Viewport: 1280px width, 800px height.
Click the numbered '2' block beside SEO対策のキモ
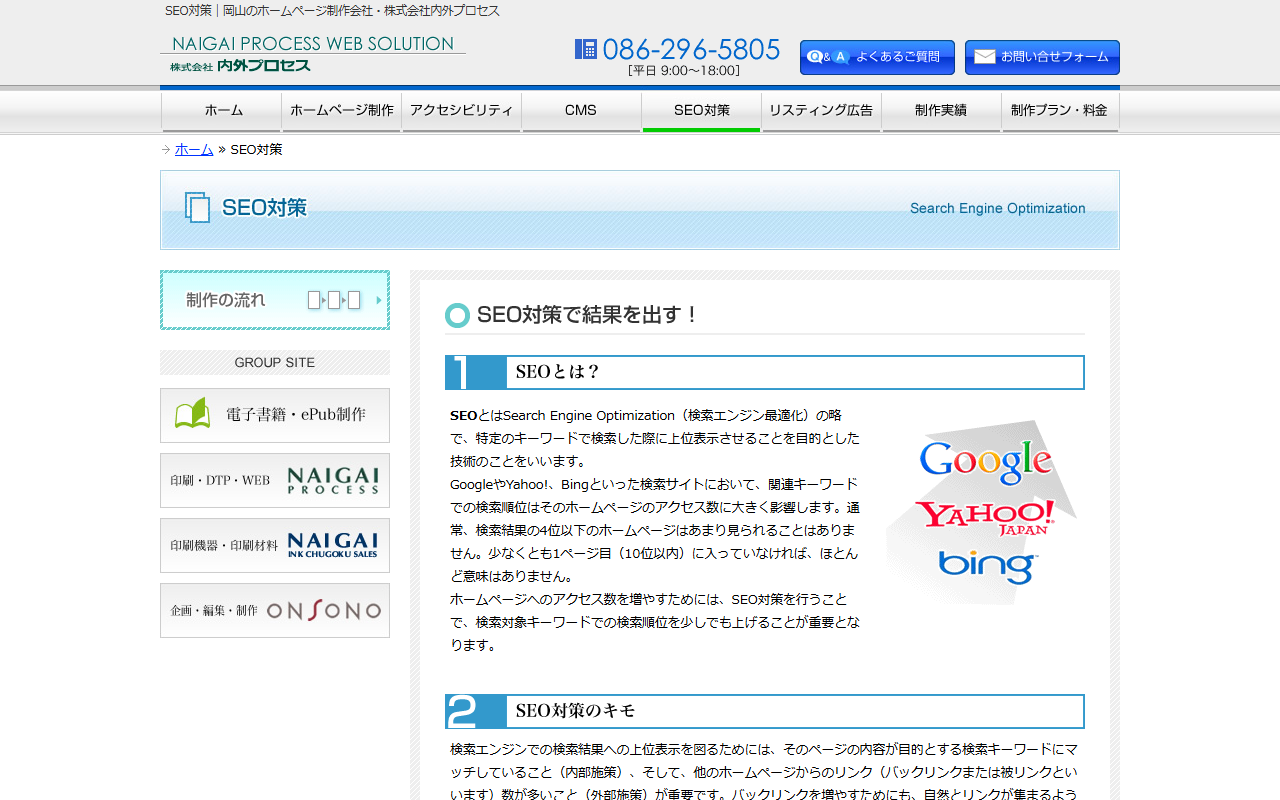pos(475,711)
